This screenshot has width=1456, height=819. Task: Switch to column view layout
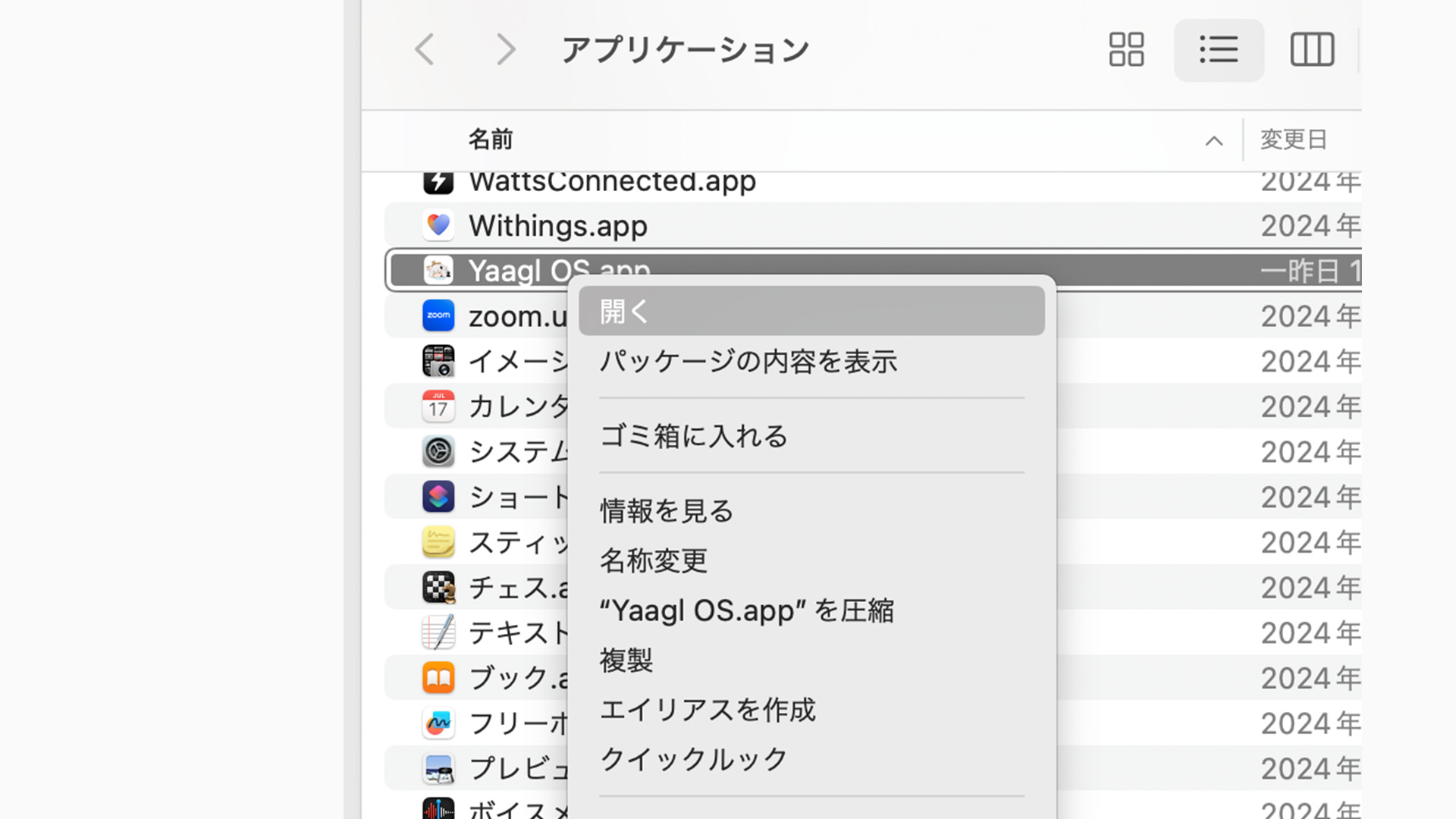tap(1312, 49)
